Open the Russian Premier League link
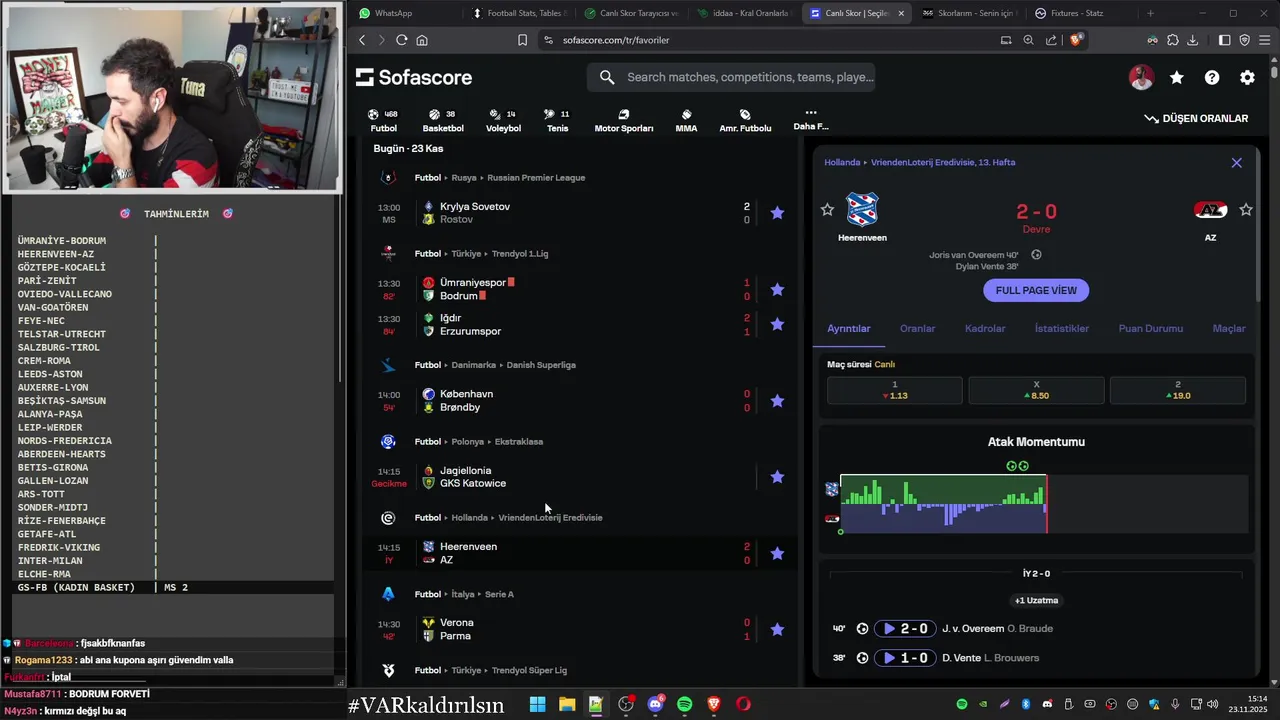Screen dimensions: 1280x720 (536, 177)
